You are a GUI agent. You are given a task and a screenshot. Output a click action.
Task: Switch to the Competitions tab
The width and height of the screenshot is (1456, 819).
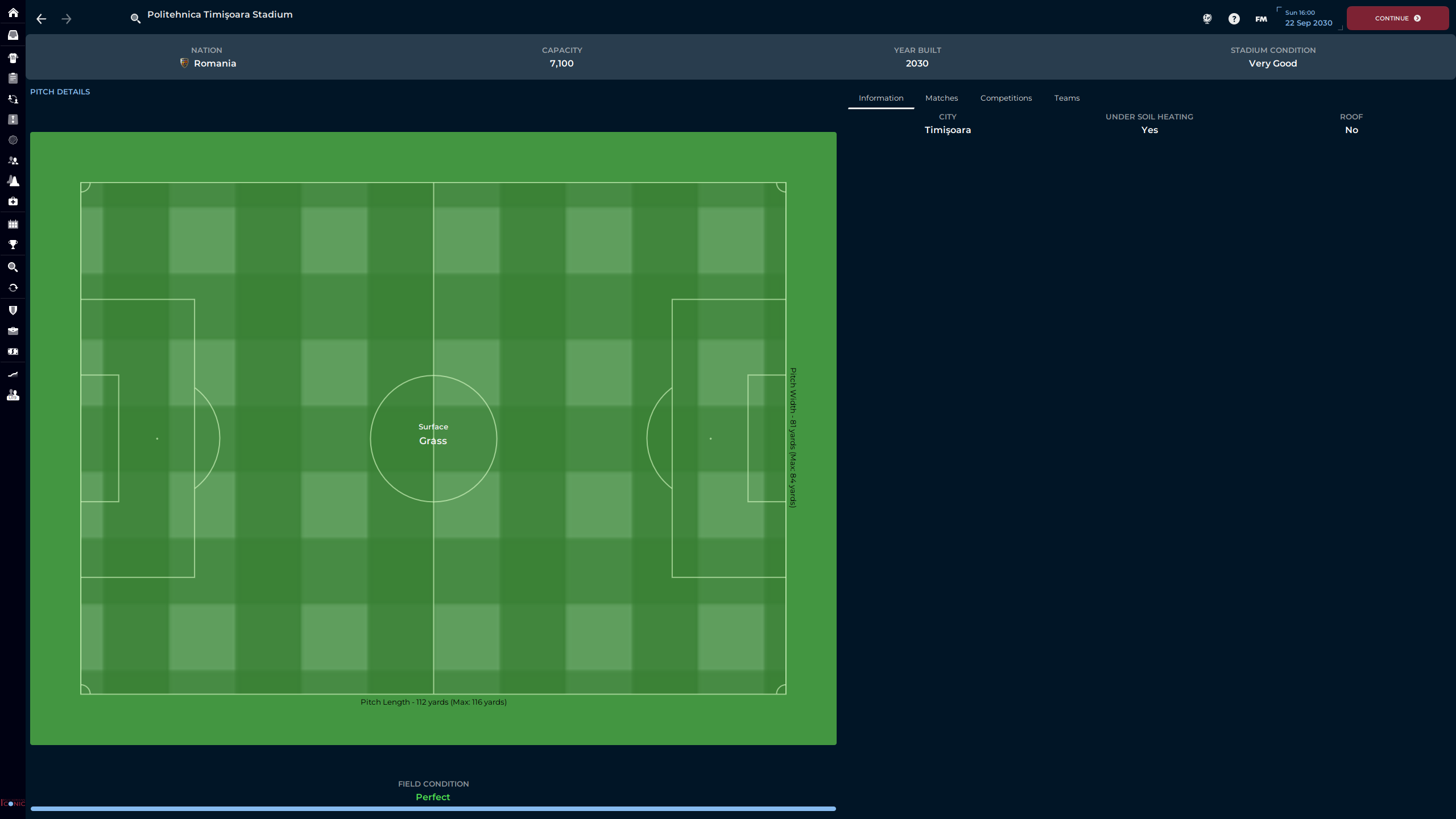tap(1006, 98)
